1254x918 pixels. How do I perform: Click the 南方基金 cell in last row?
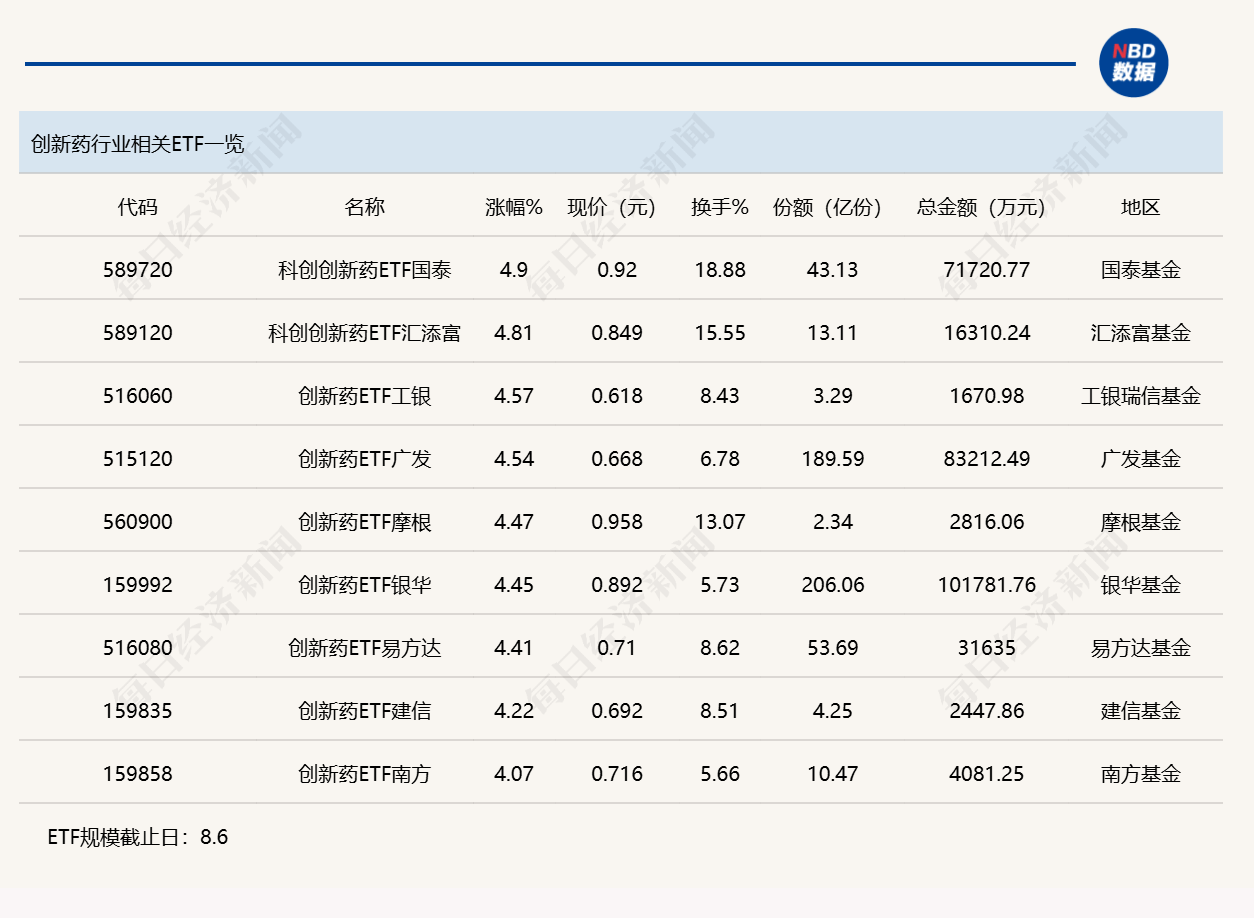coord(1141,774)
